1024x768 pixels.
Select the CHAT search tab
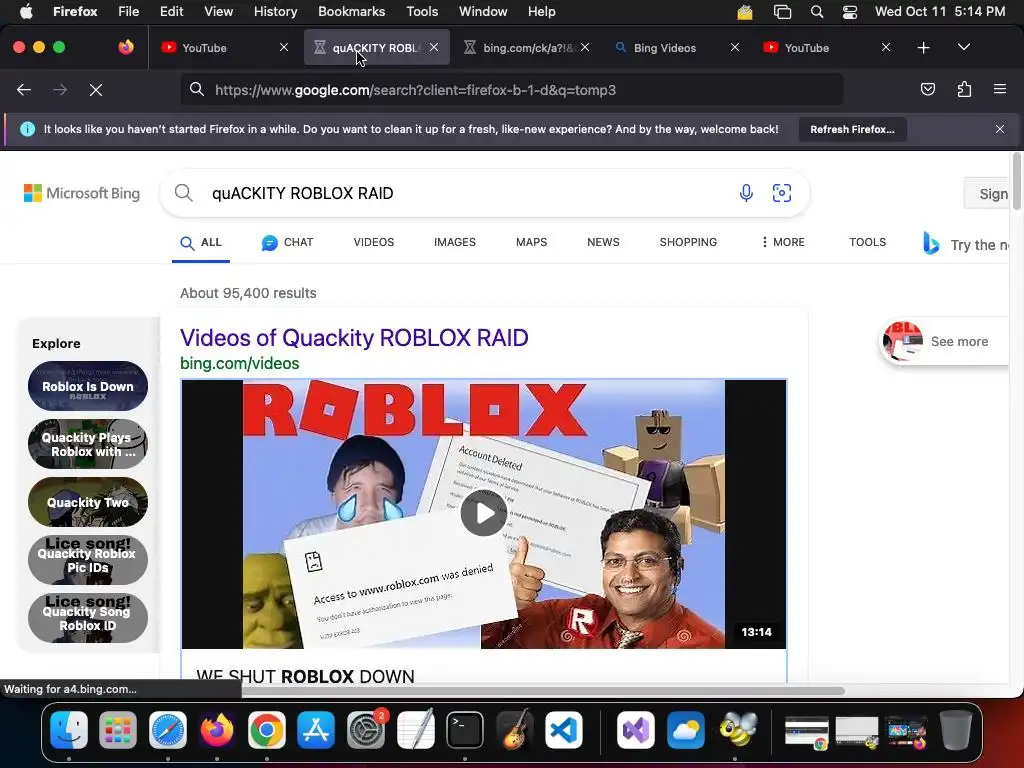pyautogui.click(x=287, y=242)
